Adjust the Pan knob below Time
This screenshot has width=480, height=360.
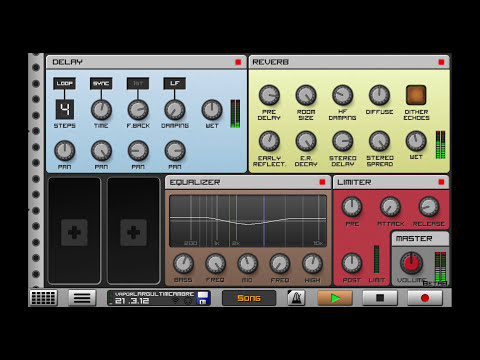101,151
